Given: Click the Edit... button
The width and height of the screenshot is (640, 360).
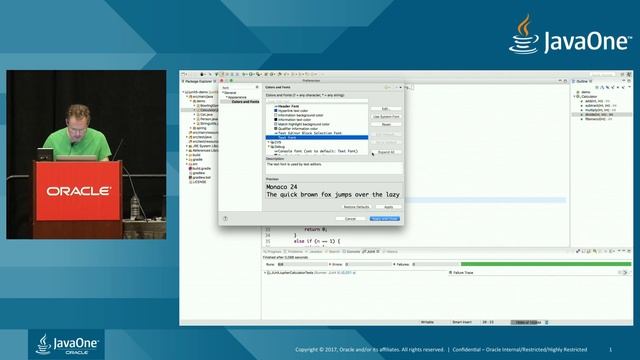Looking at the screenshot, I should click(x=386, y=109).
